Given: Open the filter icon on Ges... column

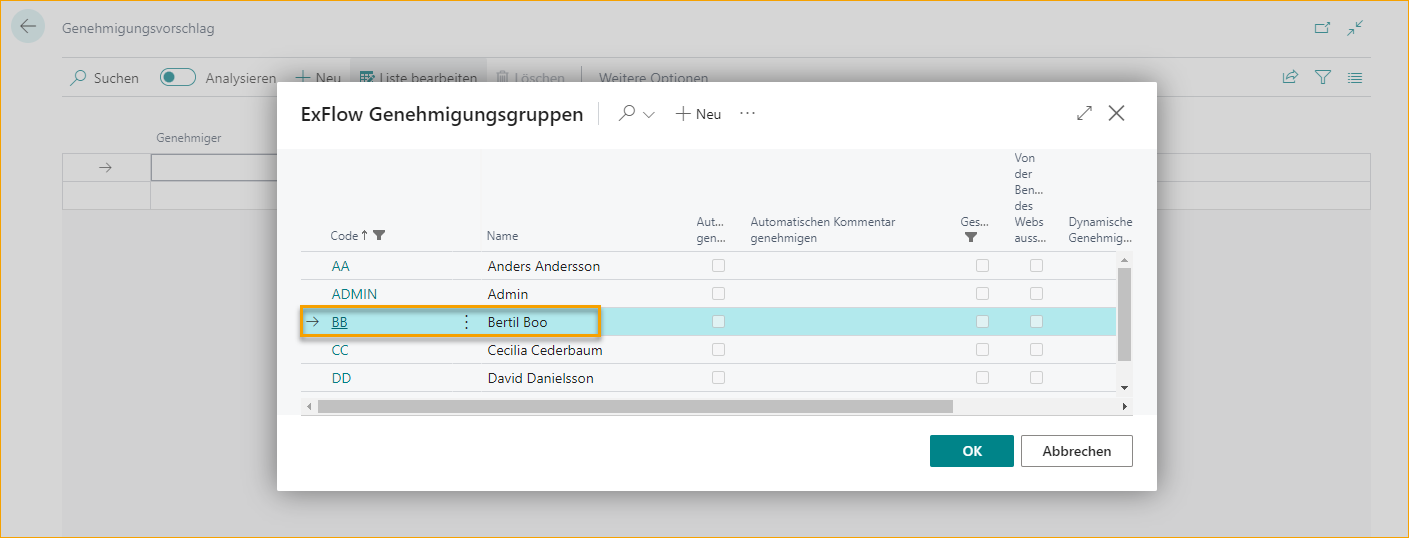Looking at the screenshot, I should pos(970,238).
